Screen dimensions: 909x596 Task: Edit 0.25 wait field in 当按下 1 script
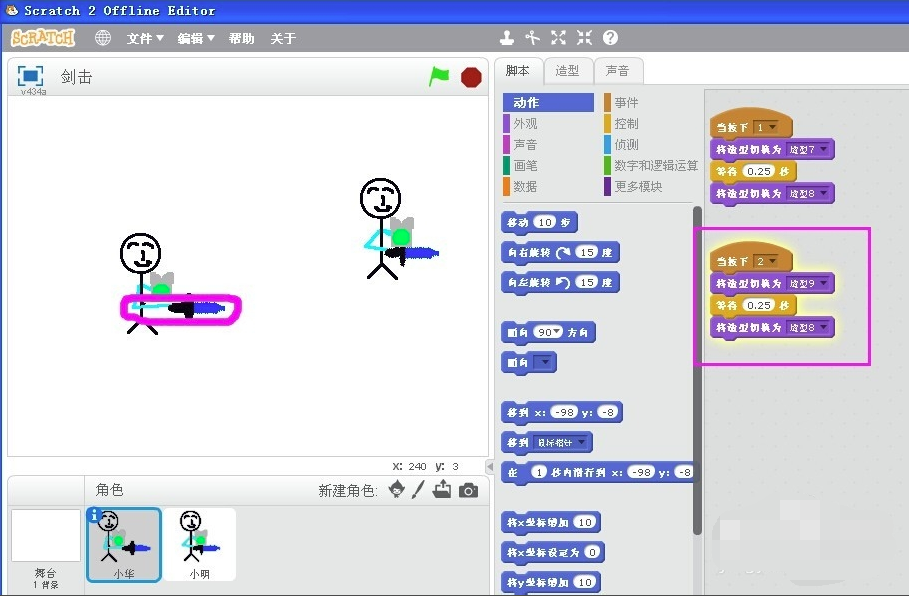[x=759, y=171]
